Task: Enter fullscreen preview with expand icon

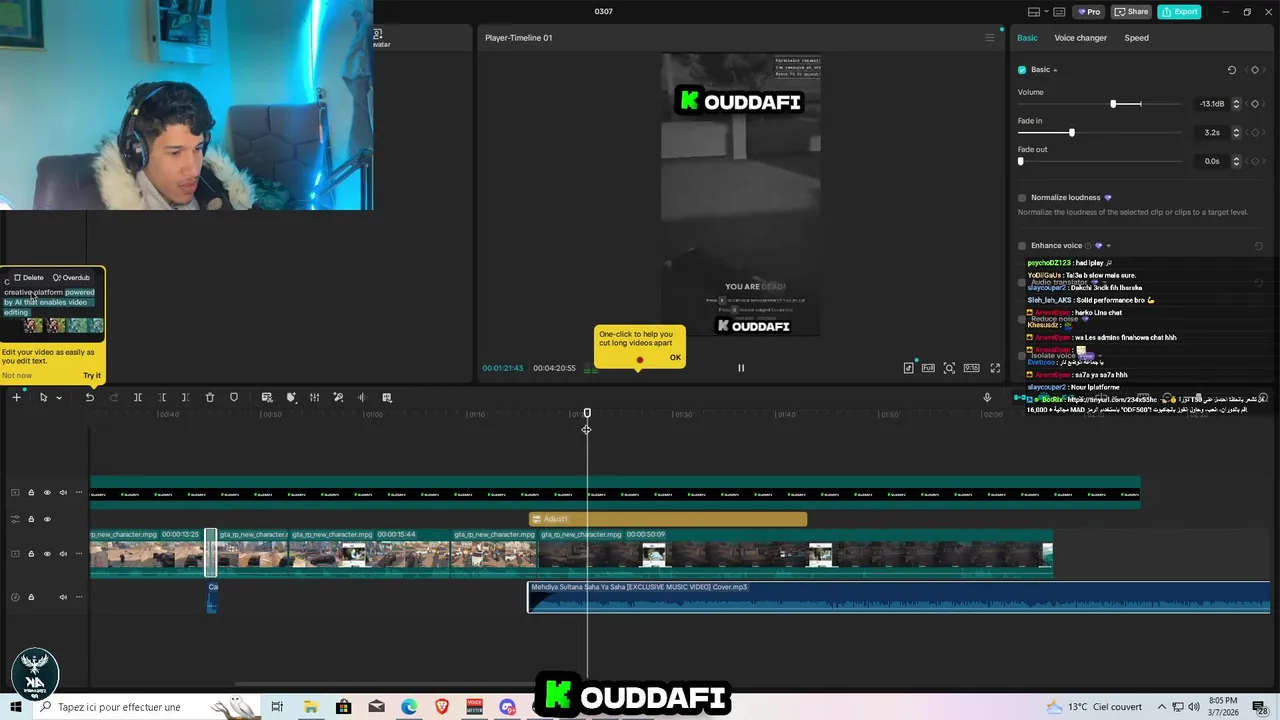Action: [995, 368]
